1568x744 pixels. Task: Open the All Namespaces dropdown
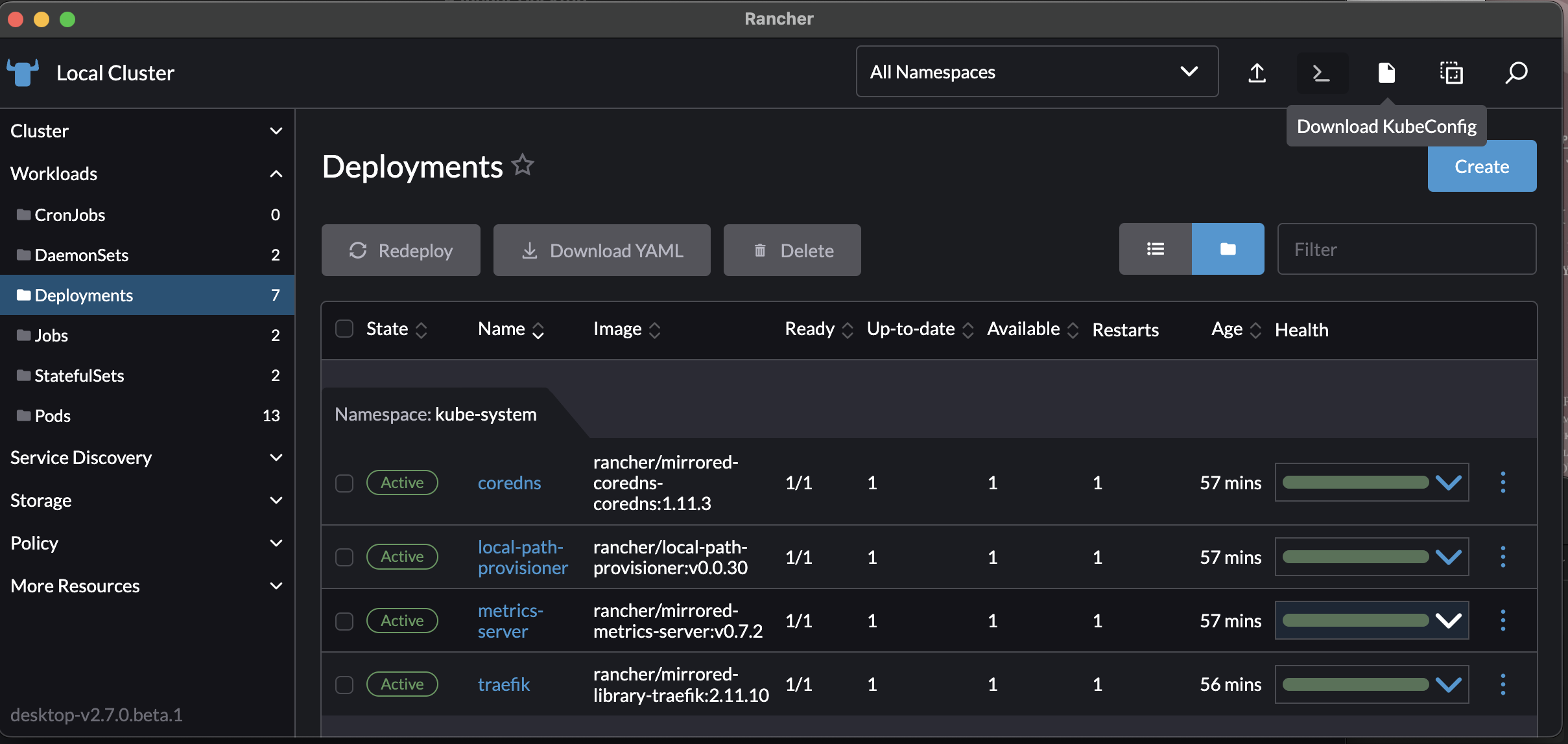1036,72
